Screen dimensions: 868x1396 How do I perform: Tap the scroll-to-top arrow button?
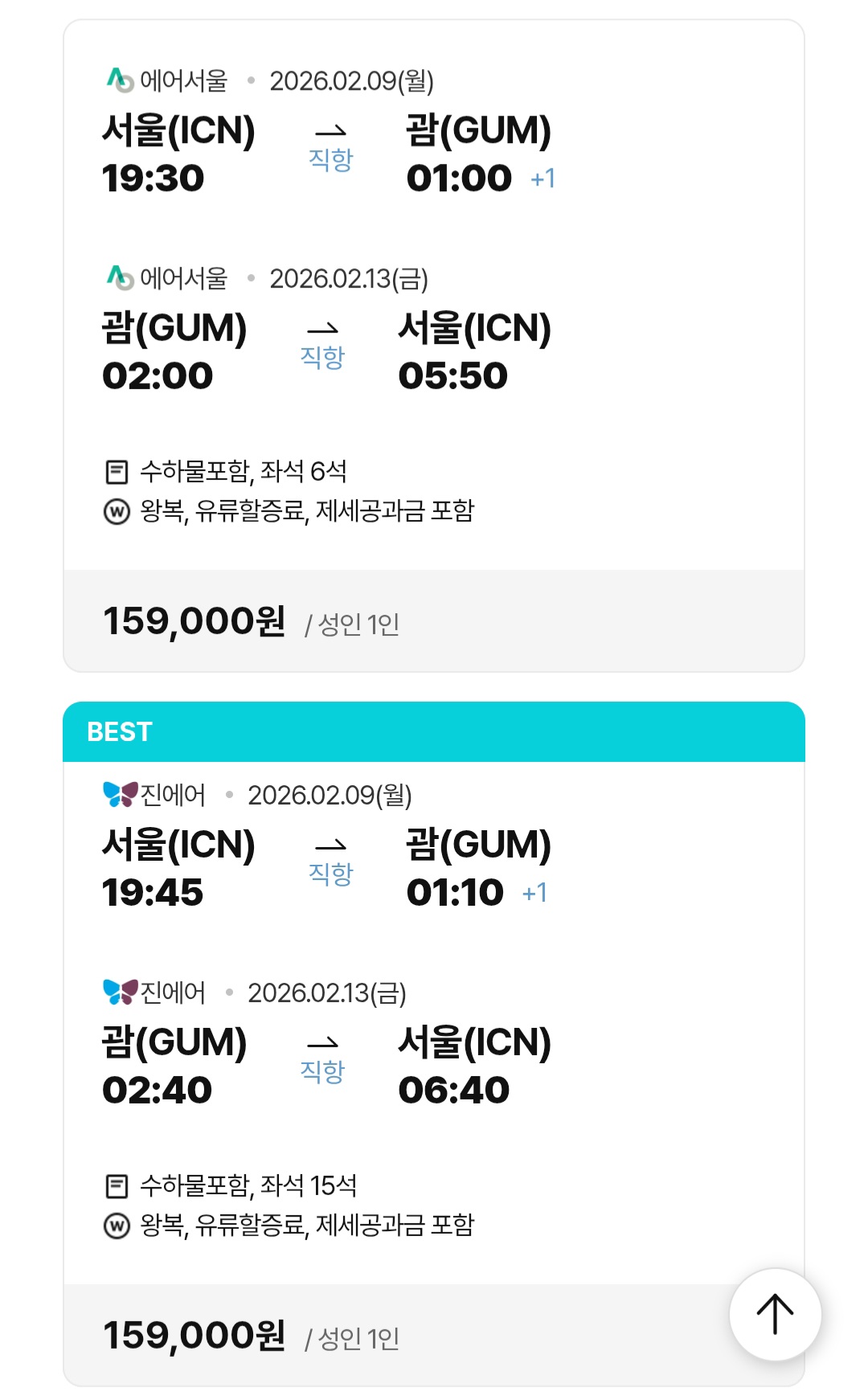pyautogui.click(x=775, y=1314)
